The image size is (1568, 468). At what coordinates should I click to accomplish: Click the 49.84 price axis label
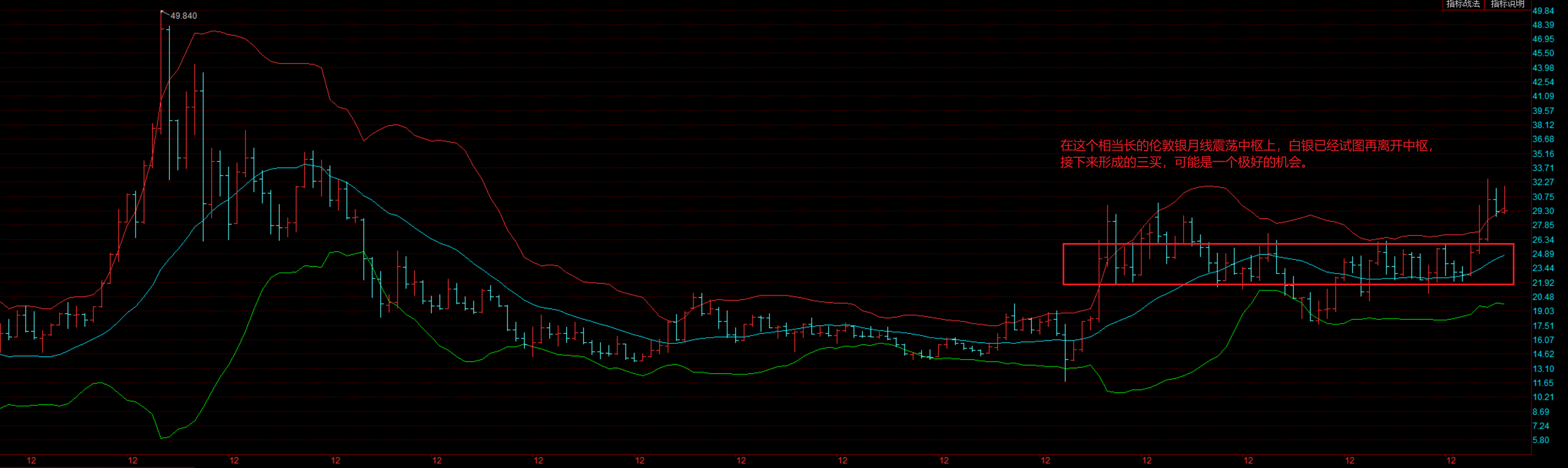pyautogui.click(x=1543, y=11)
